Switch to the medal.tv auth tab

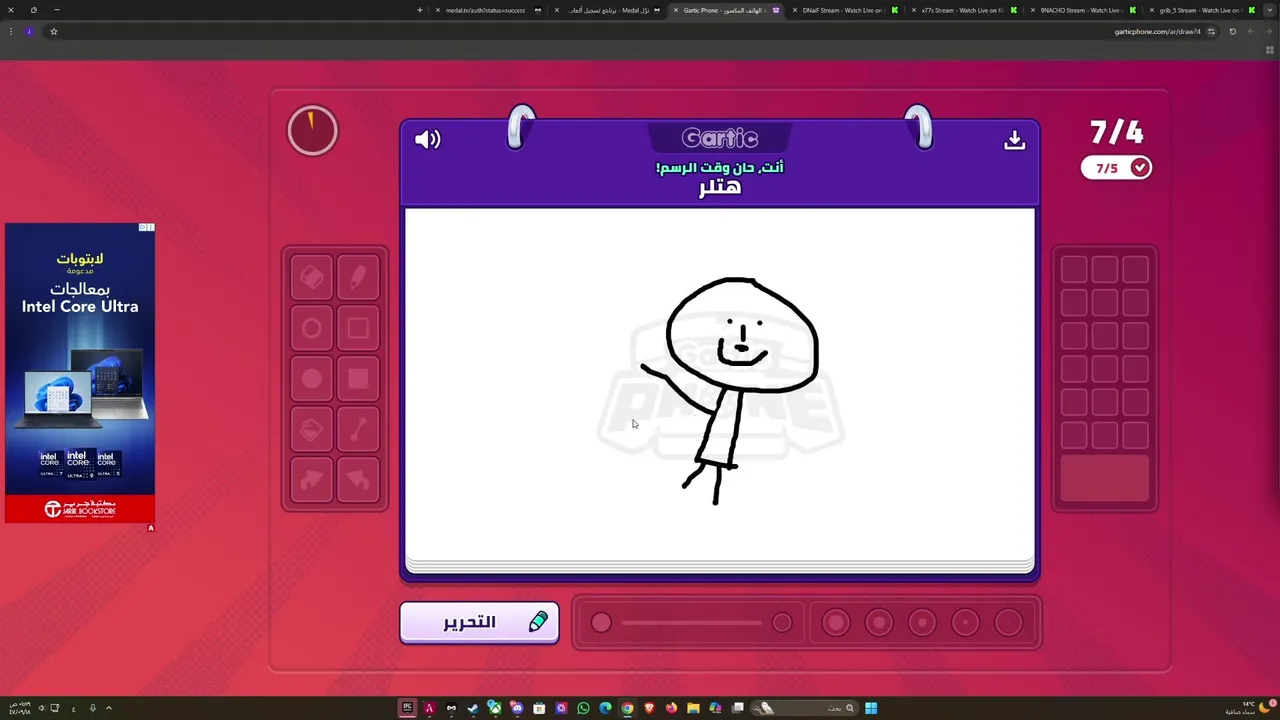(x=492, y=10)
